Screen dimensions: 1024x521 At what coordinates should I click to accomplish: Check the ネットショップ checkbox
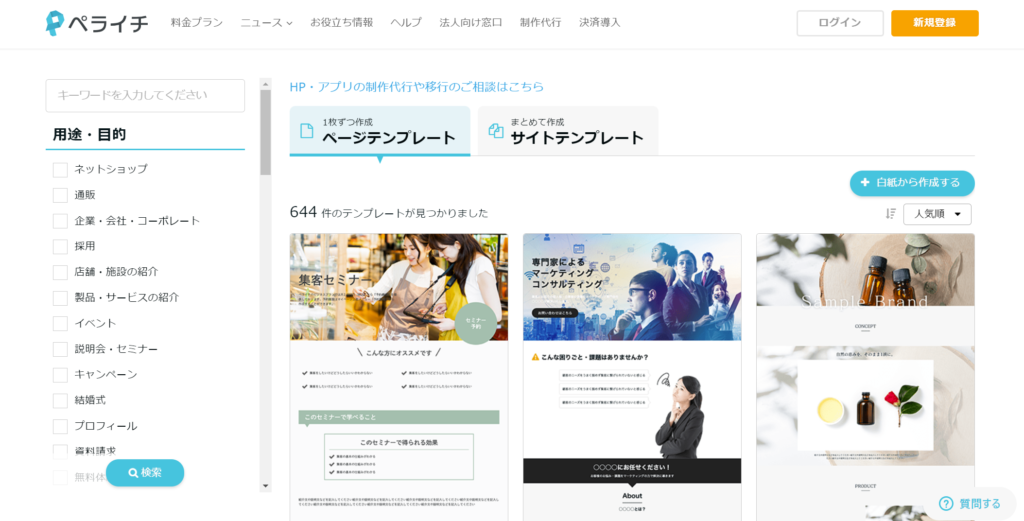[x=60, y=169]
